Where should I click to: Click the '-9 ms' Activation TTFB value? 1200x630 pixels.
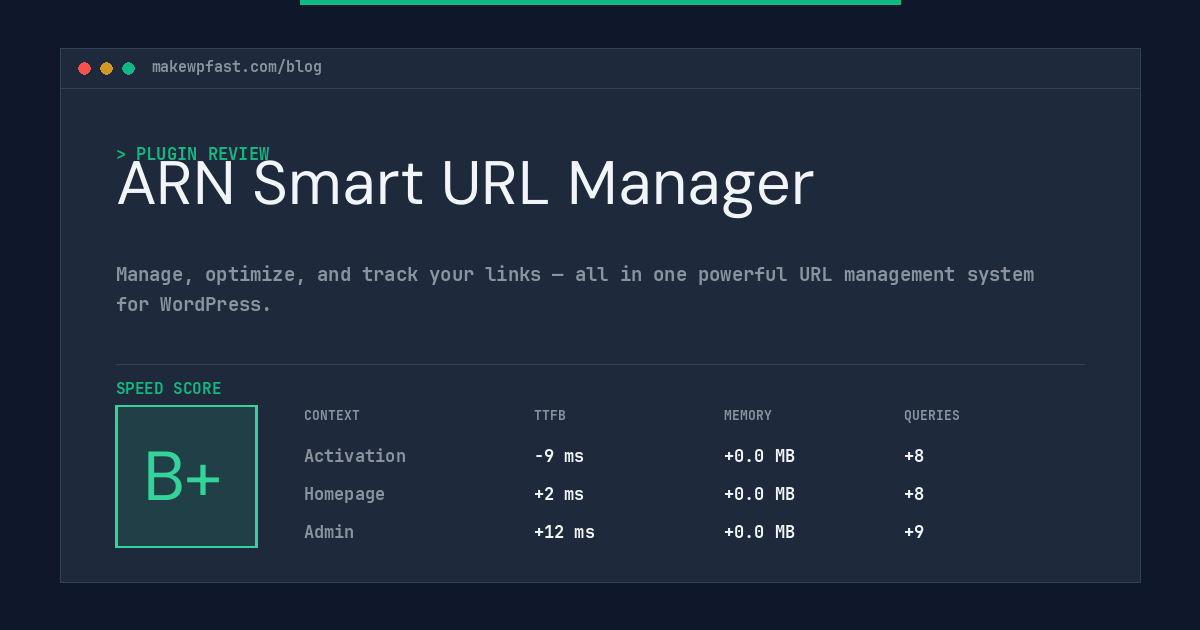pyautogui.click(x=559, y=456)
